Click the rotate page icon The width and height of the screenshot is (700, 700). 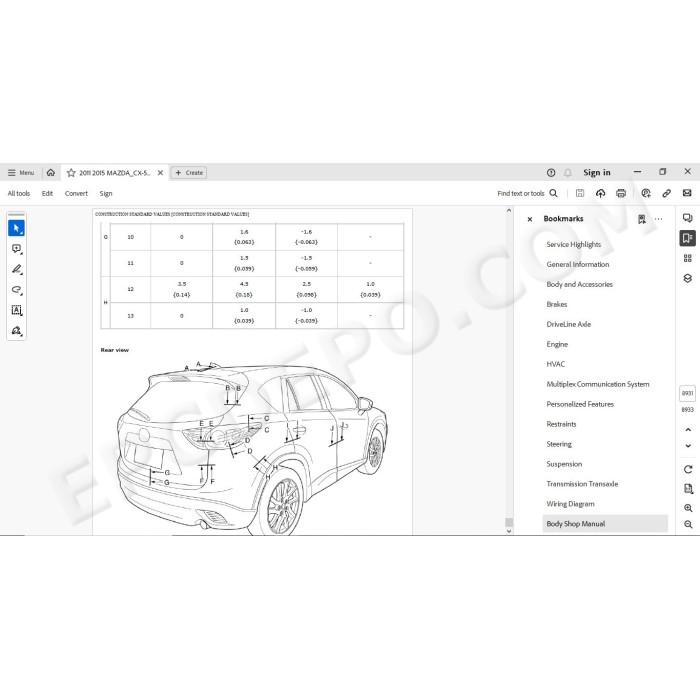pos(688,469)
